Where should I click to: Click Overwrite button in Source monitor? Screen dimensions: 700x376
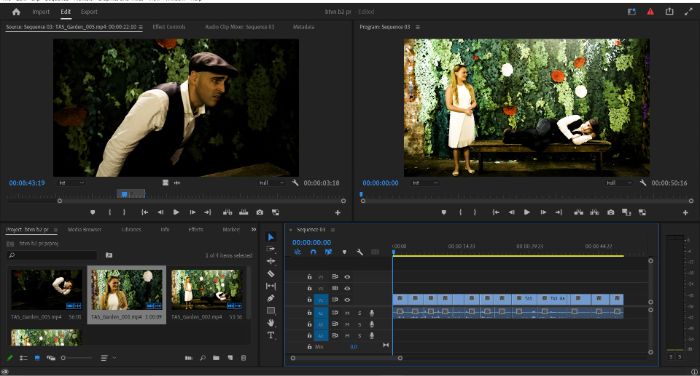[x=243, y=213]
